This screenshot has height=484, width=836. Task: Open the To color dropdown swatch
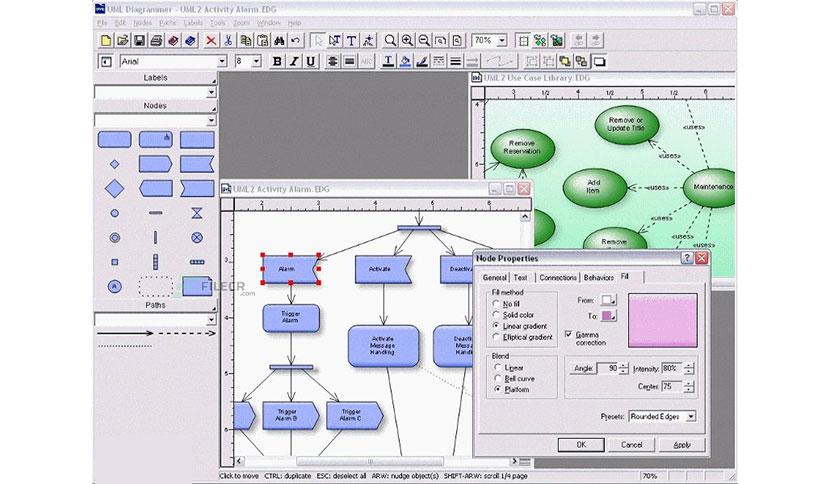(x=609, y=316)
